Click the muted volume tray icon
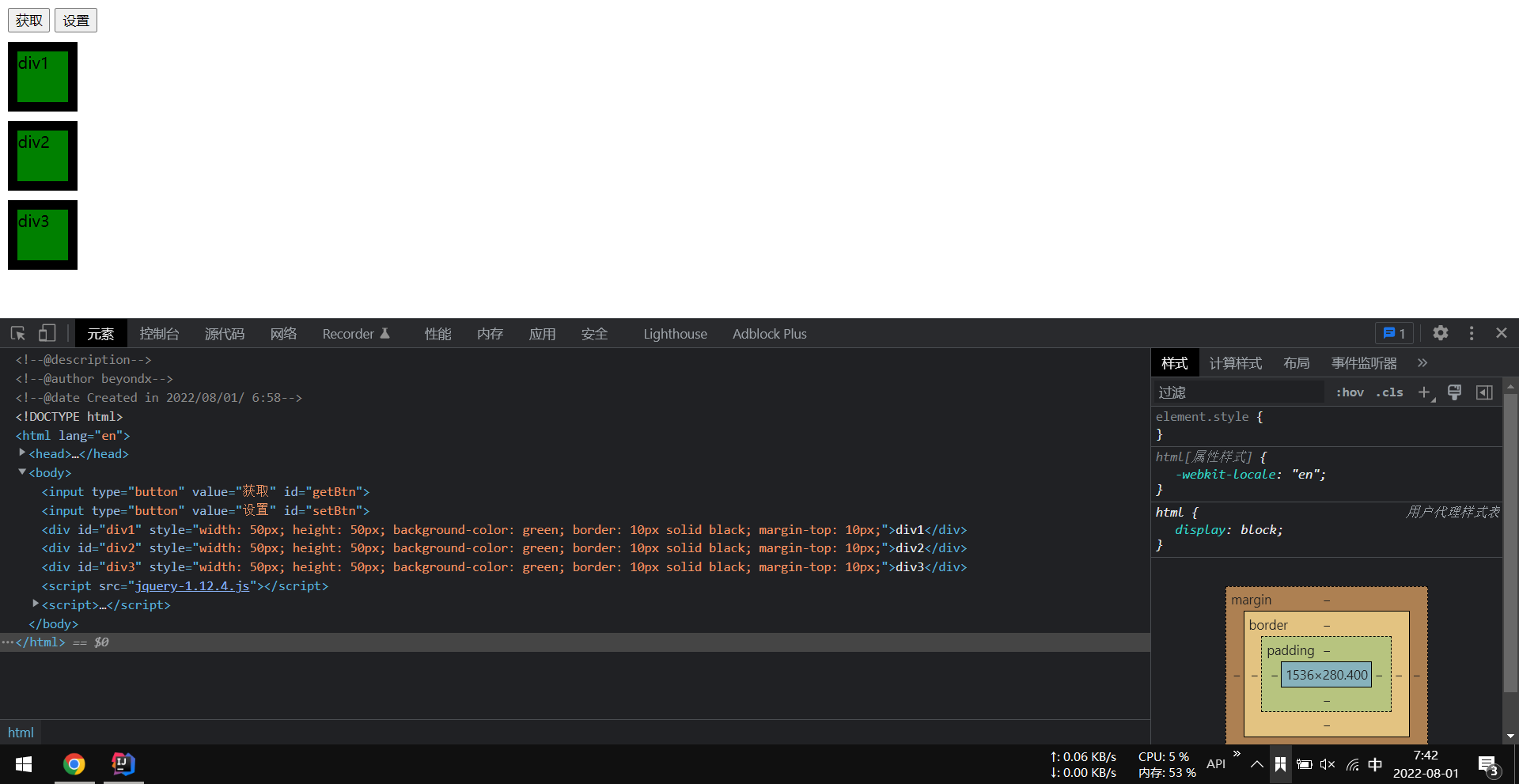Viewport: 1519px width, 784px height. [x=1328, y=764]
